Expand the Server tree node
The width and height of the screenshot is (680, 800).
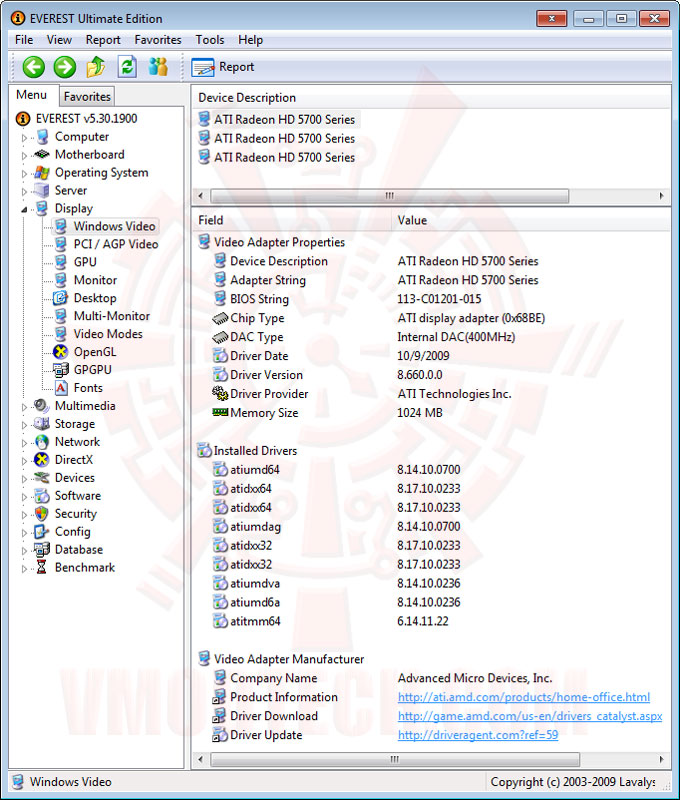[24, 191]
